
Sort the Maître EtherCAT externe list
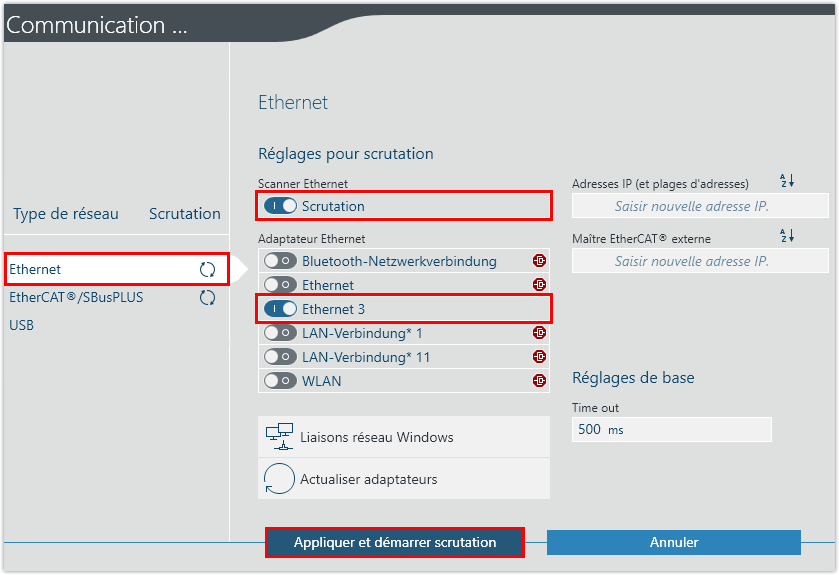click(x=786, y=236)
